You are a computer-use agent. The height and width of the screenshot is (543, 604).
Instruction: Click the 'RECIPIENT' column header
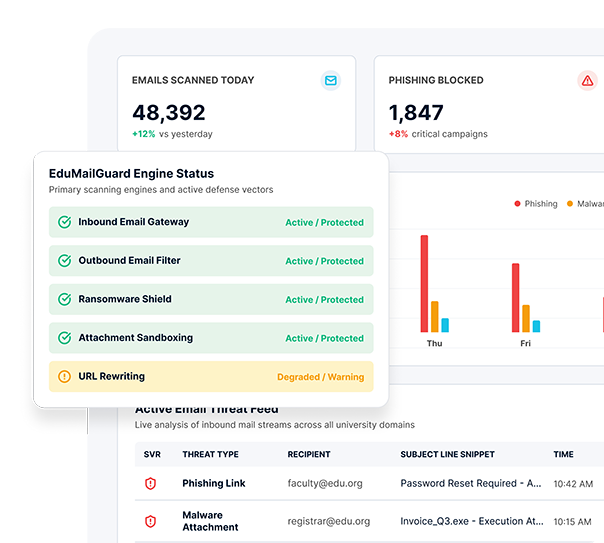[x=309, y=454]
